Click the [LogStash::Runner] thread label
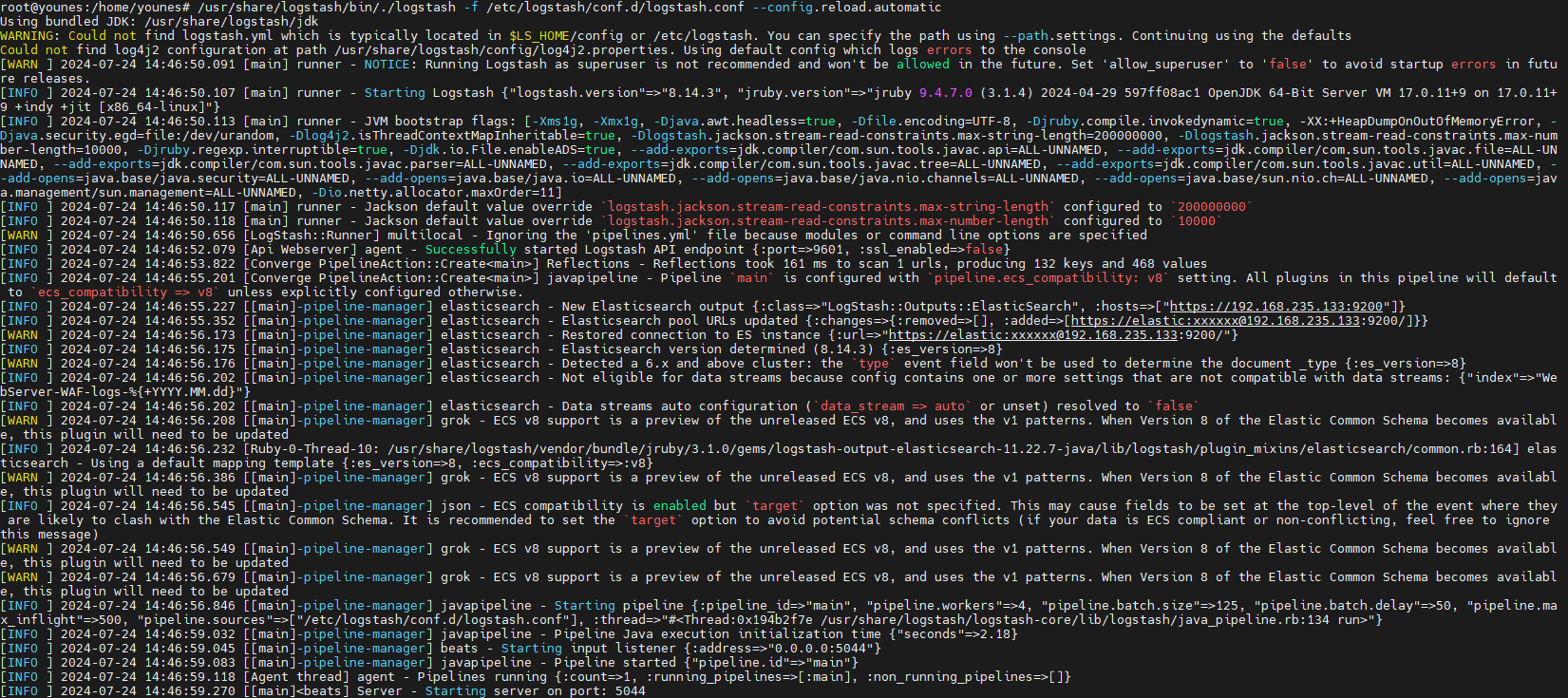Image resolution: width=1568 pixels, height=698 pixels. 312,236
